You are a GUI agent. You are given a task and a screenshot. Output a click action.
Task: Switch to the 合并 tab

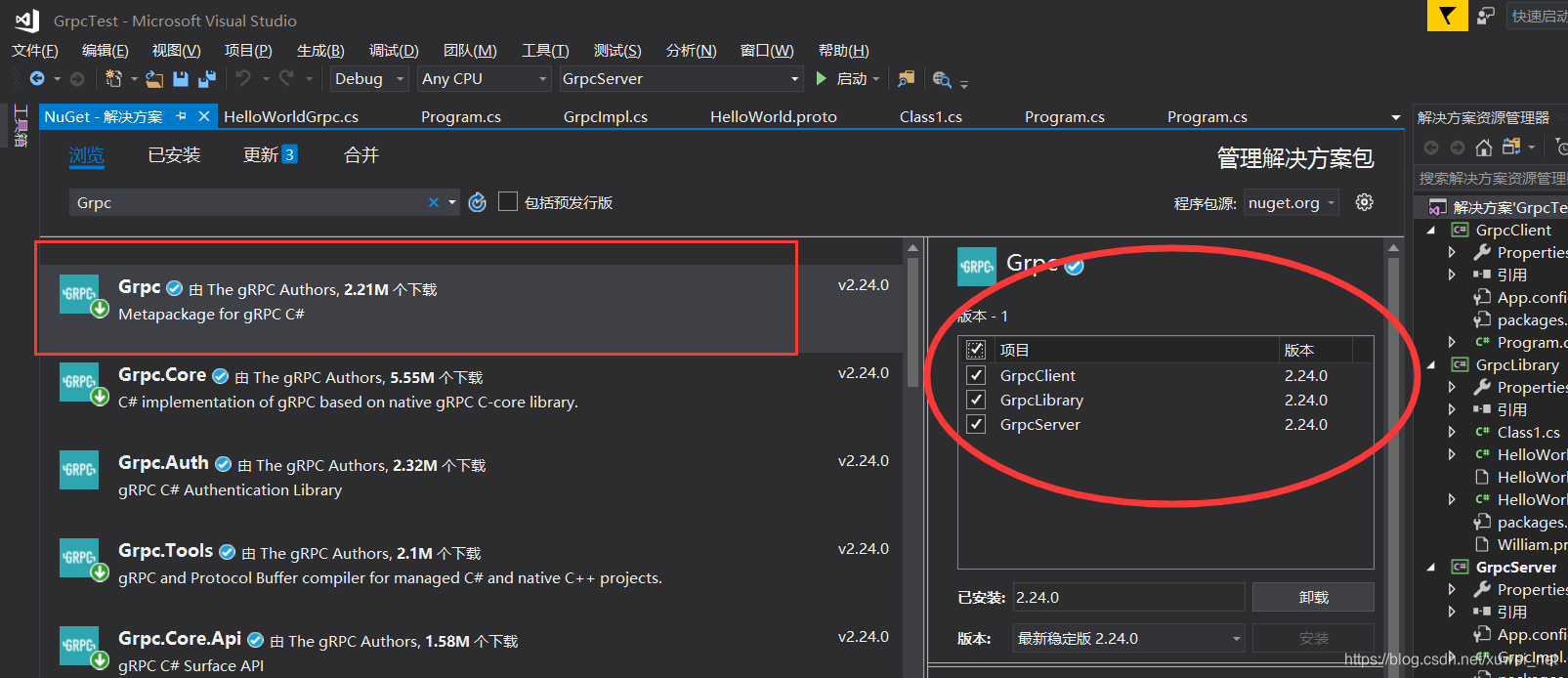tap(361, 155)
